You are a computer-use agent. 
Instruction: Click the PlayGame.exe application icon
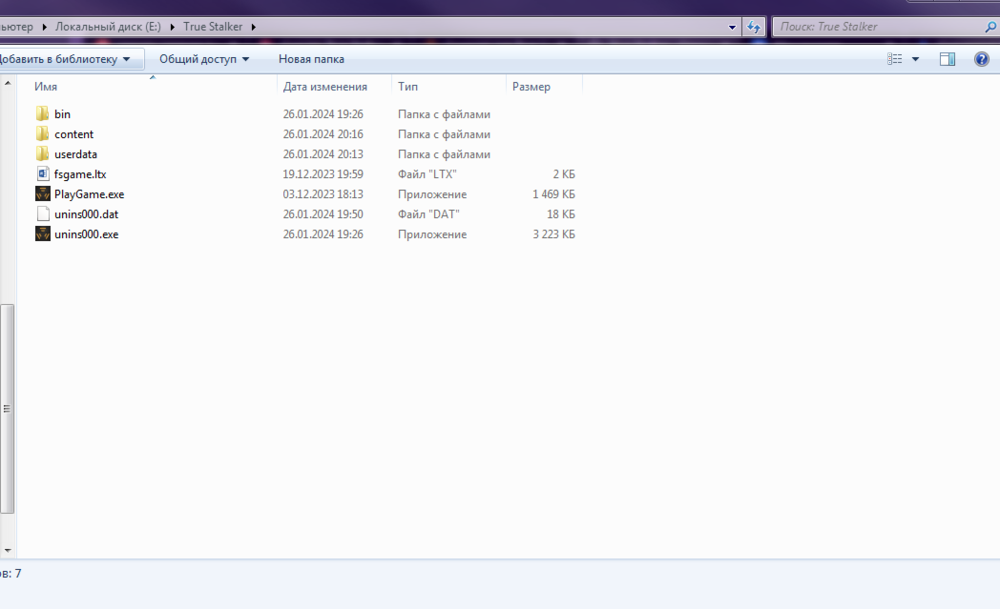tap(43, 194)
